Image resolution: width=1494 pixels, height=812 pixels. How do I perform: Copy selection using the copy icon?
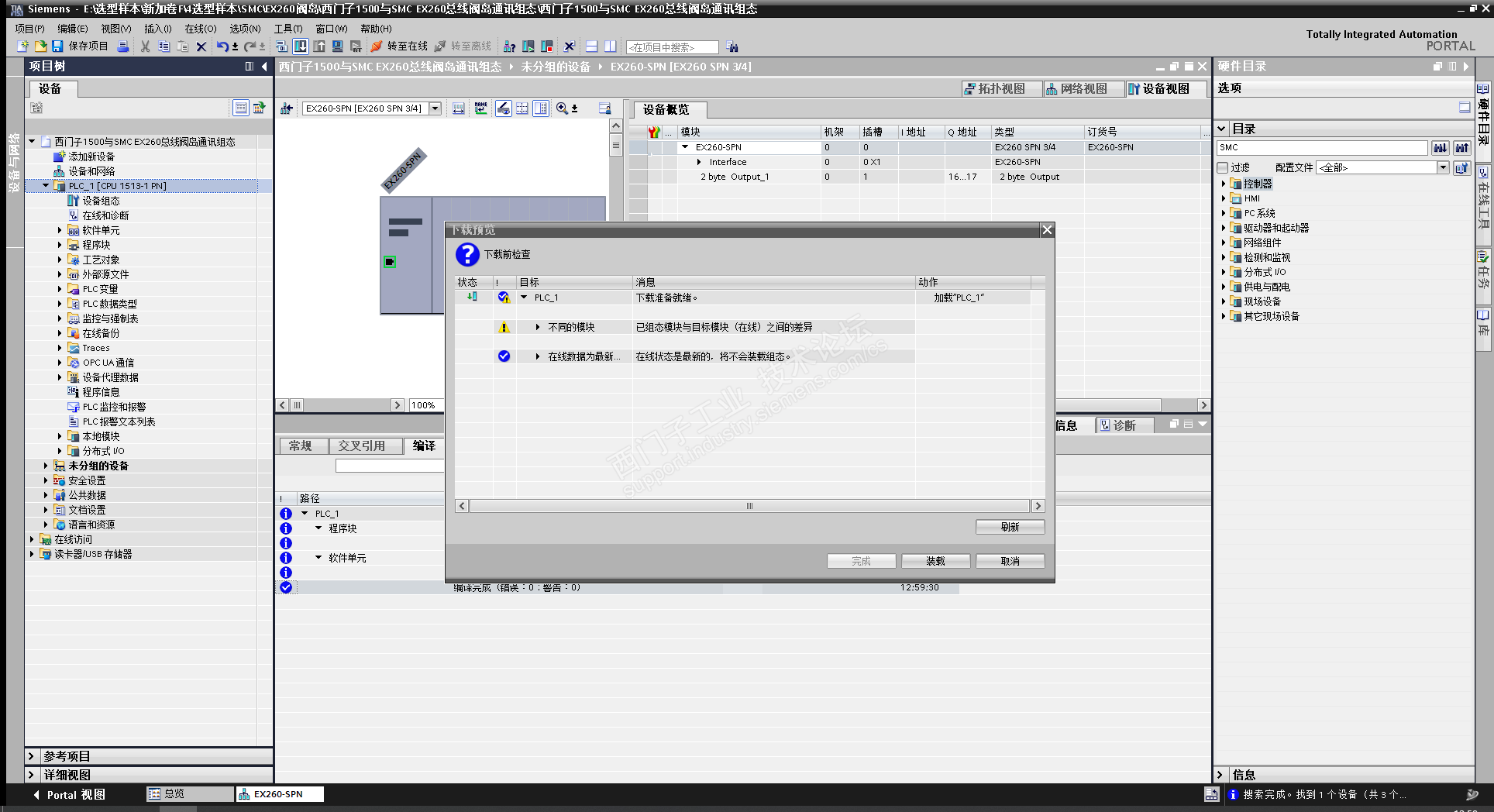pyautogui.click(x=164, y=46)
